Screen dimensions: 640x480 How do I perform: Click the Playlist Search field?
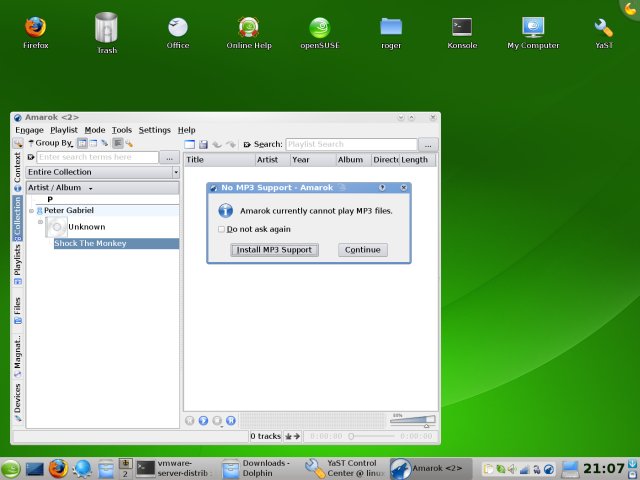click(x=351, y=144)
